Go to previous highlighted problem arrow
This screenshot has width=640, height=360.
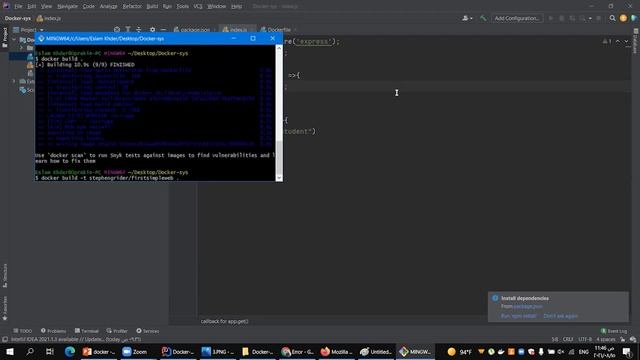pos(618,41)
